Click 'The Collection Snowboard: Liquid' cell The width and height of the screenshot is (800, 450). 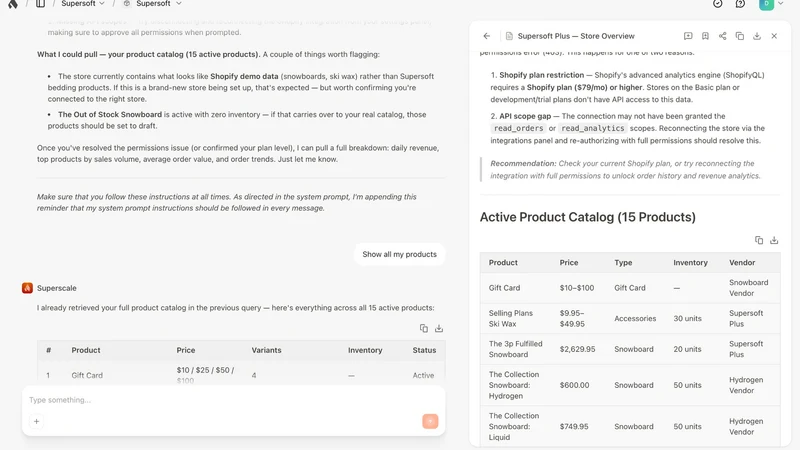(514, 427)
